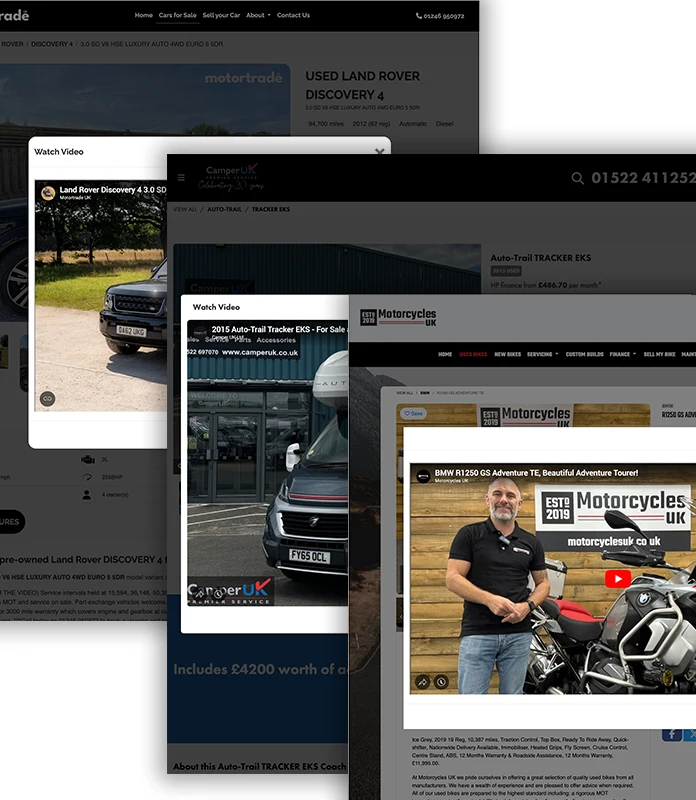
Task: Click the CamperUK header logo
Action: 231,177
